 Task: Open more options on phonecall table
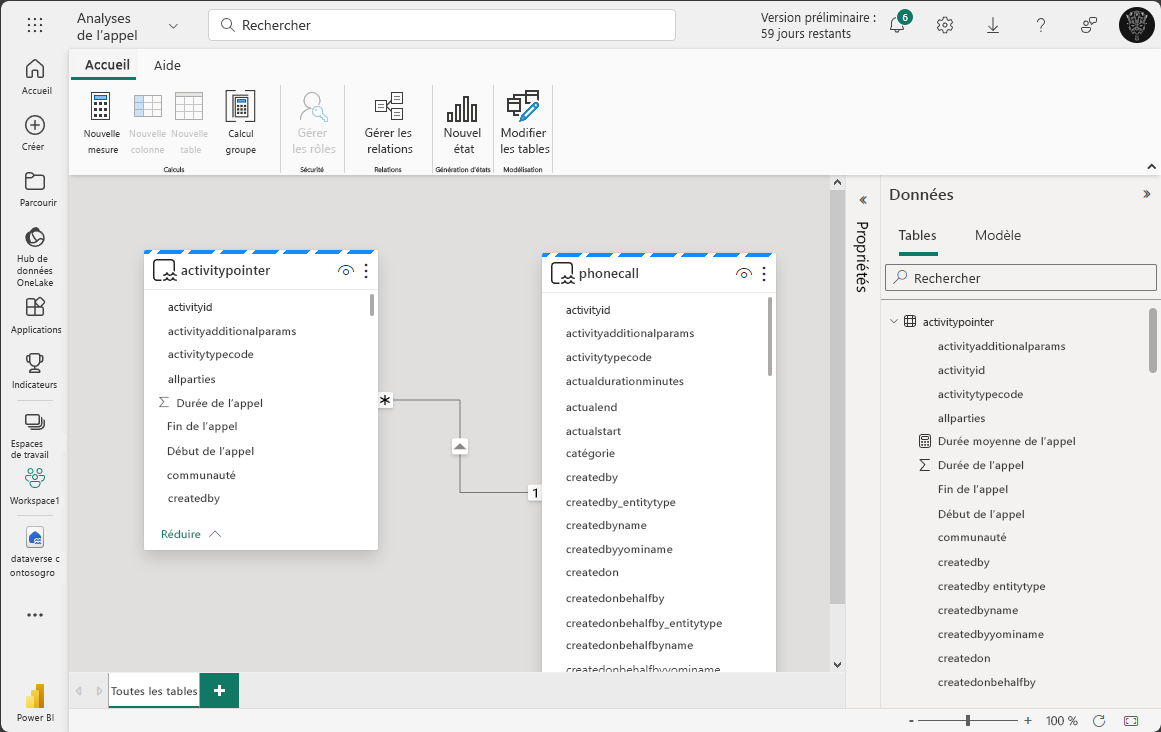(x=764, y=274)
